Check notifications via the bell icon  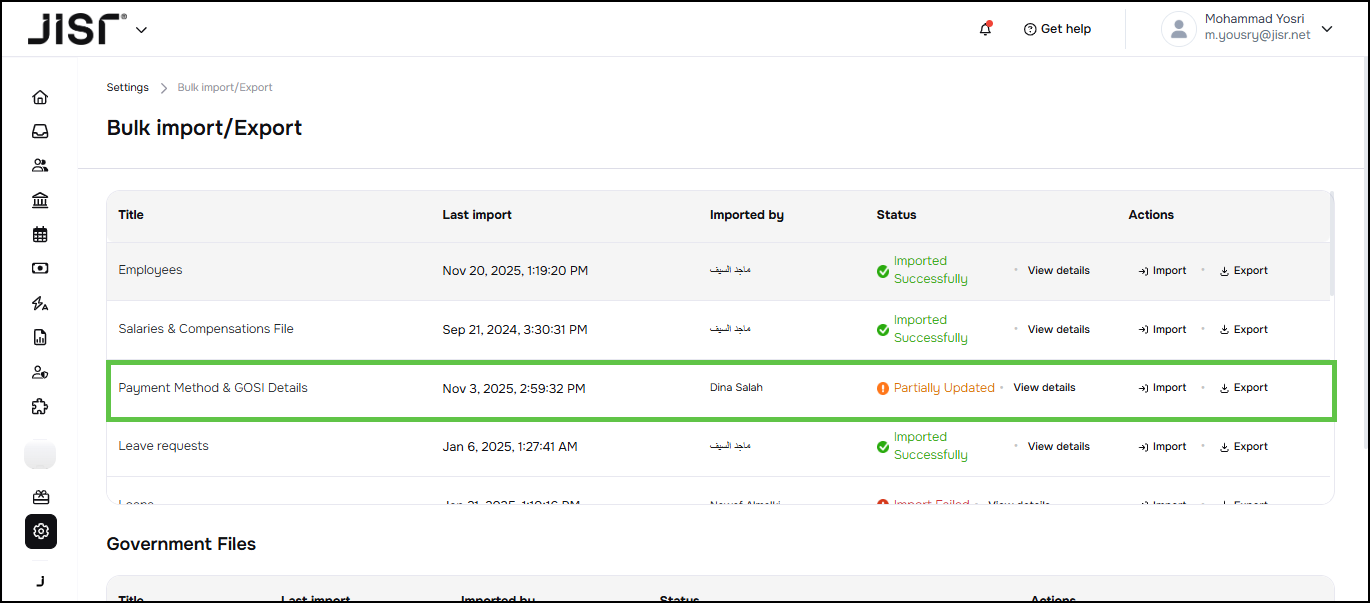(985, 29)
